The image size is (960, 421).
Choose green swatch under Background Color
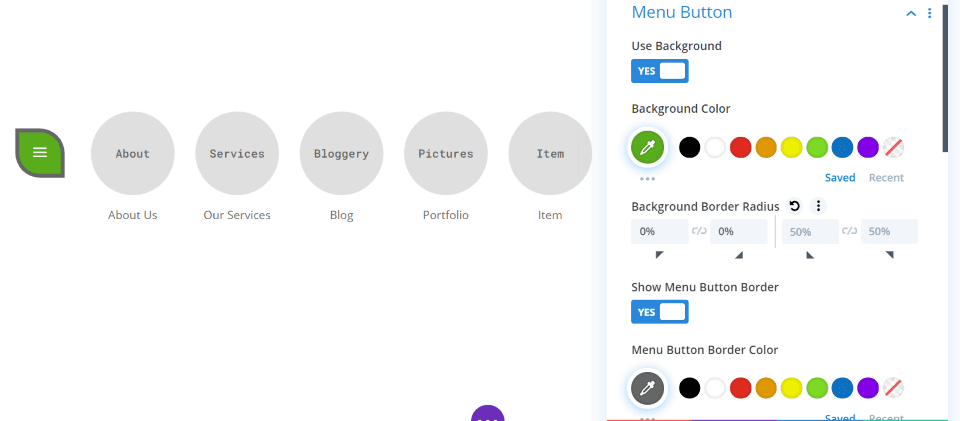click(817, 147)
